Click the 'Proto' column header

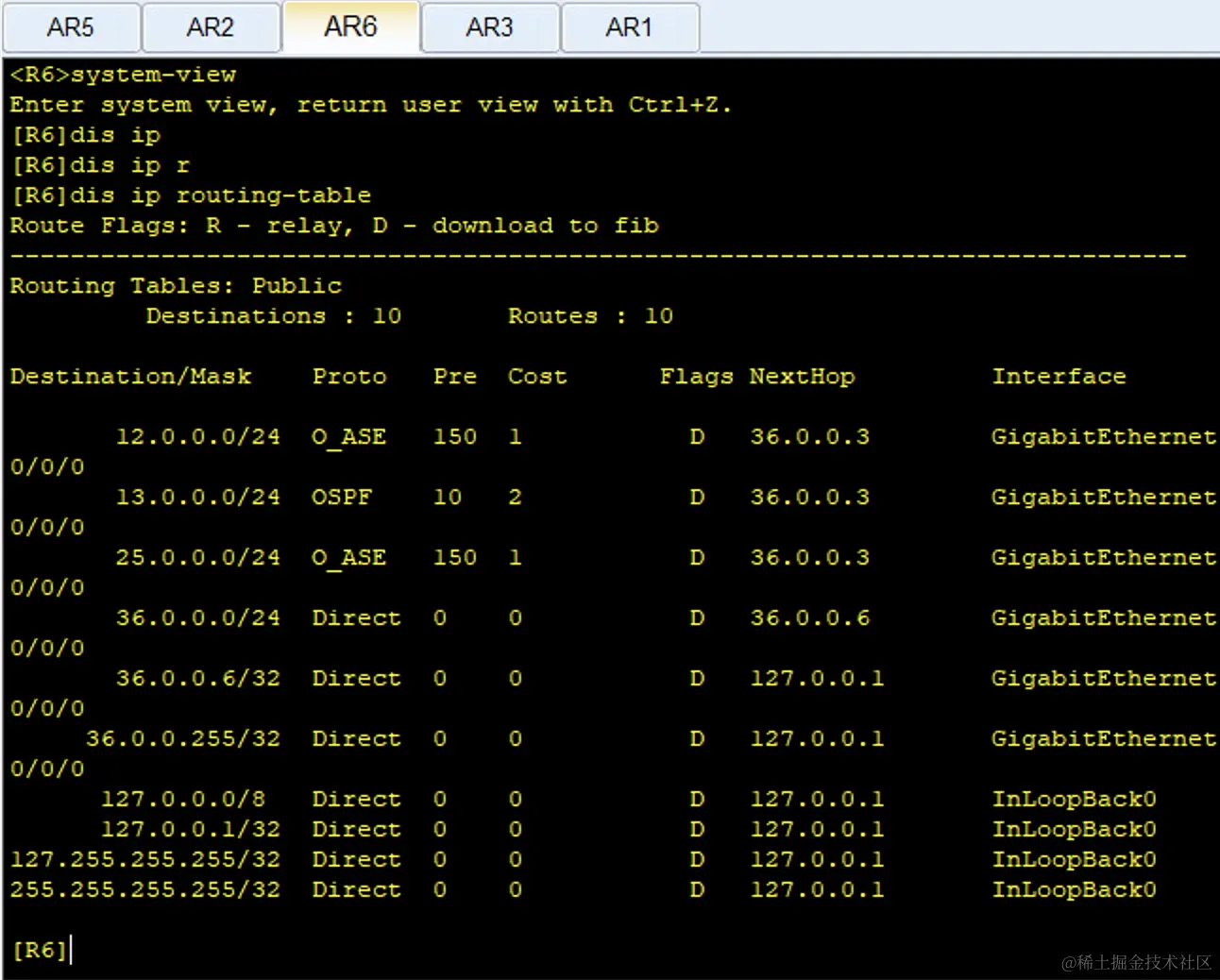coord(349,377)
